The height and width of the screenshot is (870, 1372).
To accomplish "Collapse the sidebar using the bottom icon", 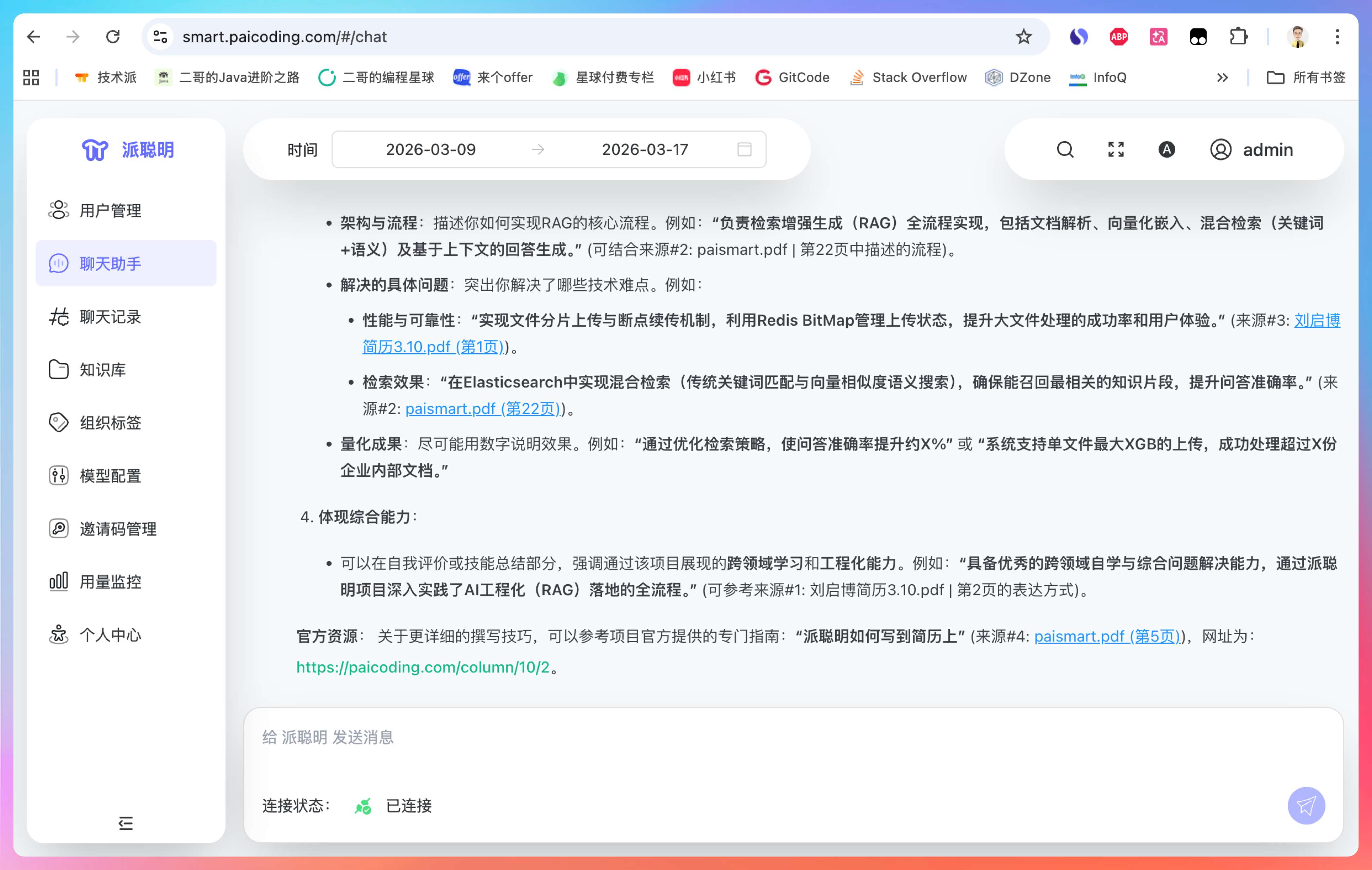I will click(125, 823).
